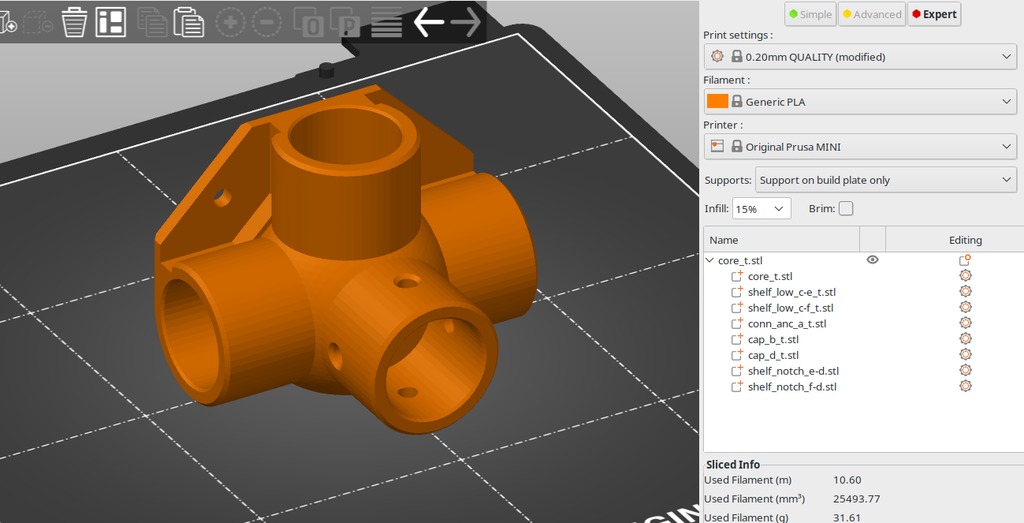Click the orange filament color swatch
The height and width of the screenshot is (523, 1024).
(x=717, y=101)
